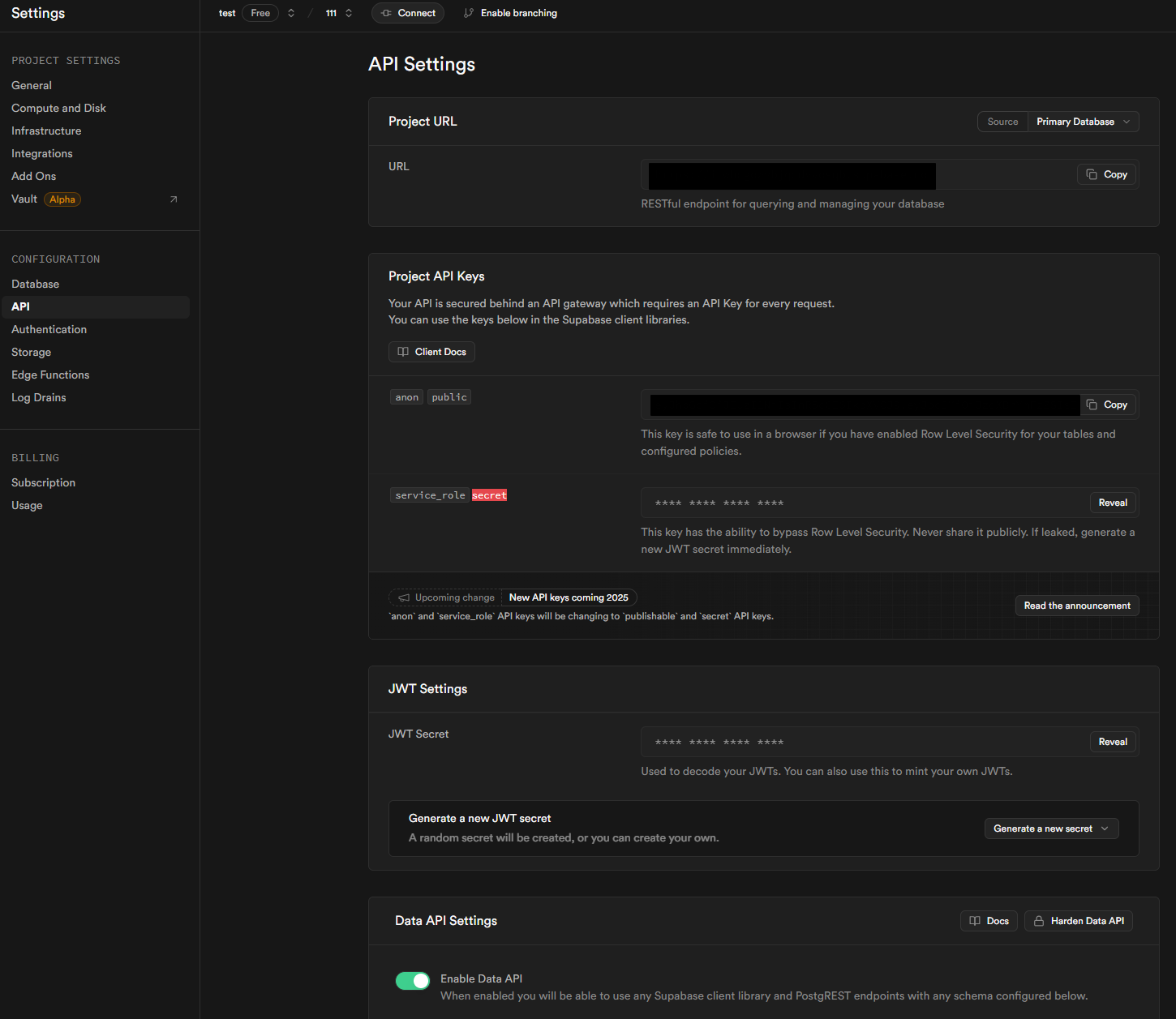Click the API Settings heading
This screenshot has width=1176, height=1019.
[422, 64]
